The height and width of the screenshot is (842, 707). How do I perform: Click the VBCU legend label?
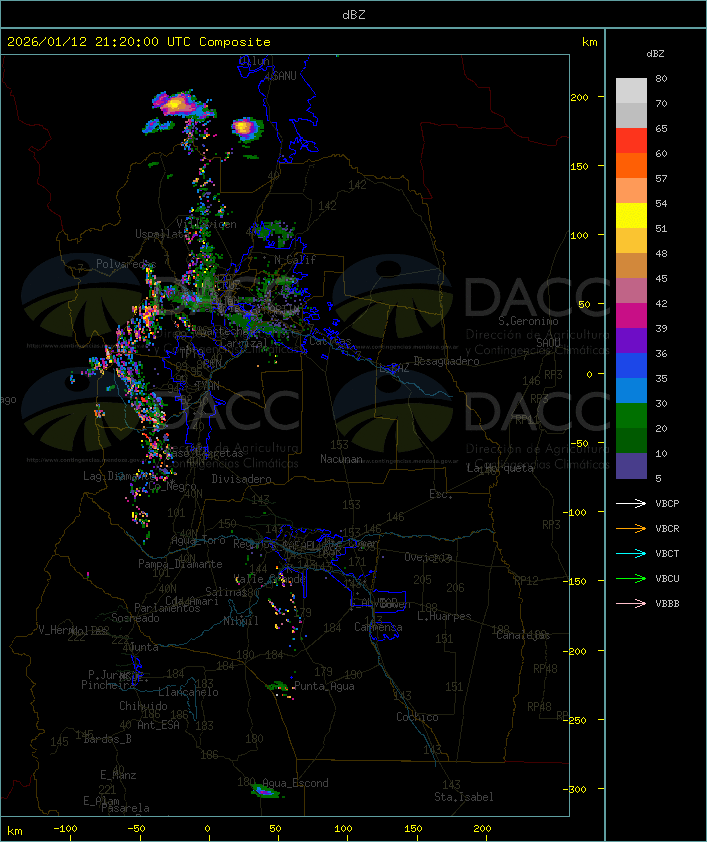(667, 578)
